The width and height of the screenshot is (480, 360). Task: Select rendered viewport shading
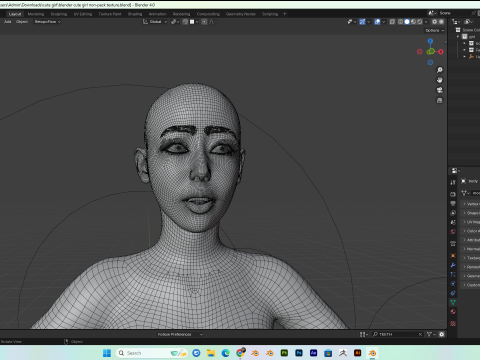pyautogui.click(x=420, y=22)
